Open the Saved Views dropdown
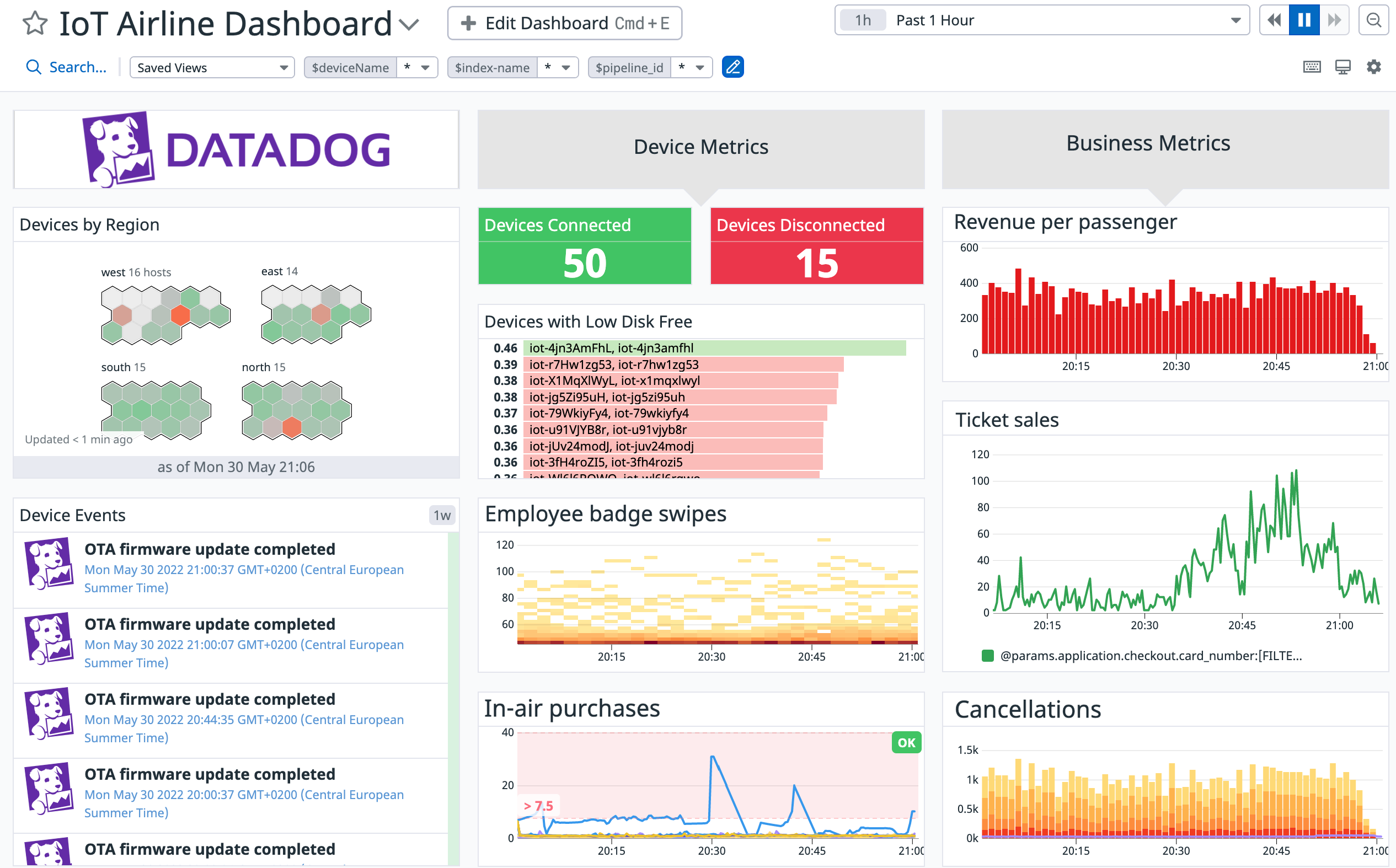The width and height of the screenshot is (1396, 868). (x=212, y=67)
